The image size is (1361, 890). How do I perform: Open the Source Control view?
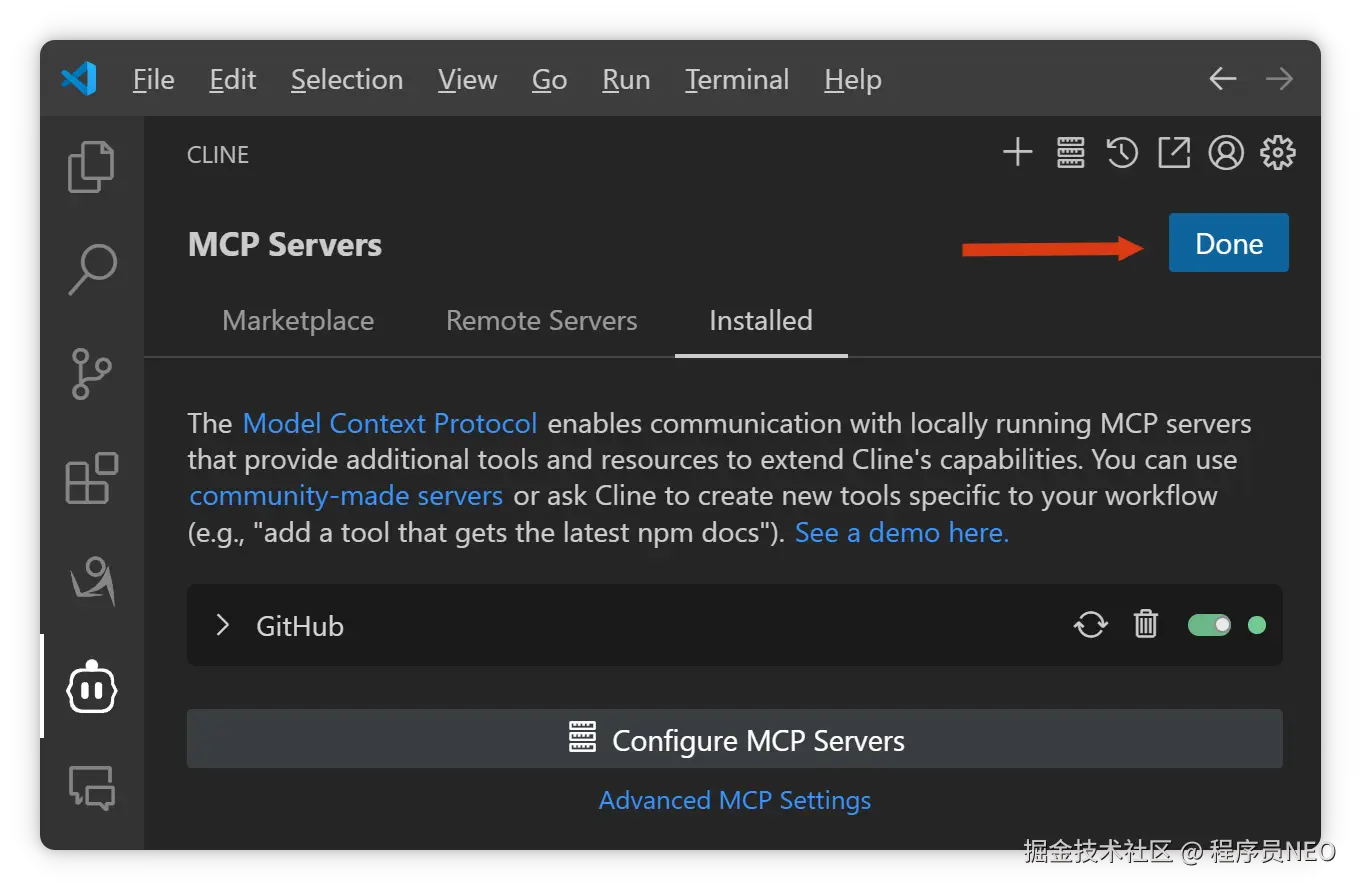(92, 373)
